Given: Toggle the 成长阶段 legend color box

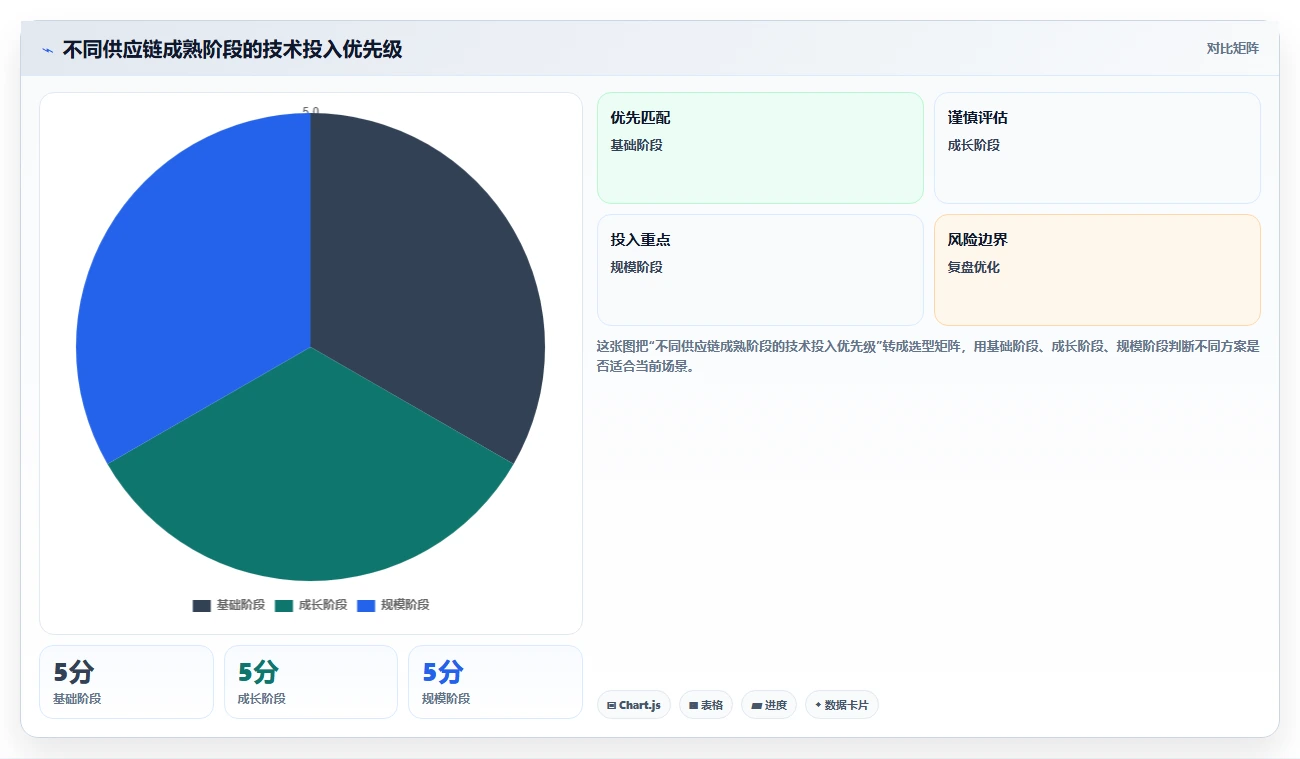Looking at the screenshot, I should point(284,605).
